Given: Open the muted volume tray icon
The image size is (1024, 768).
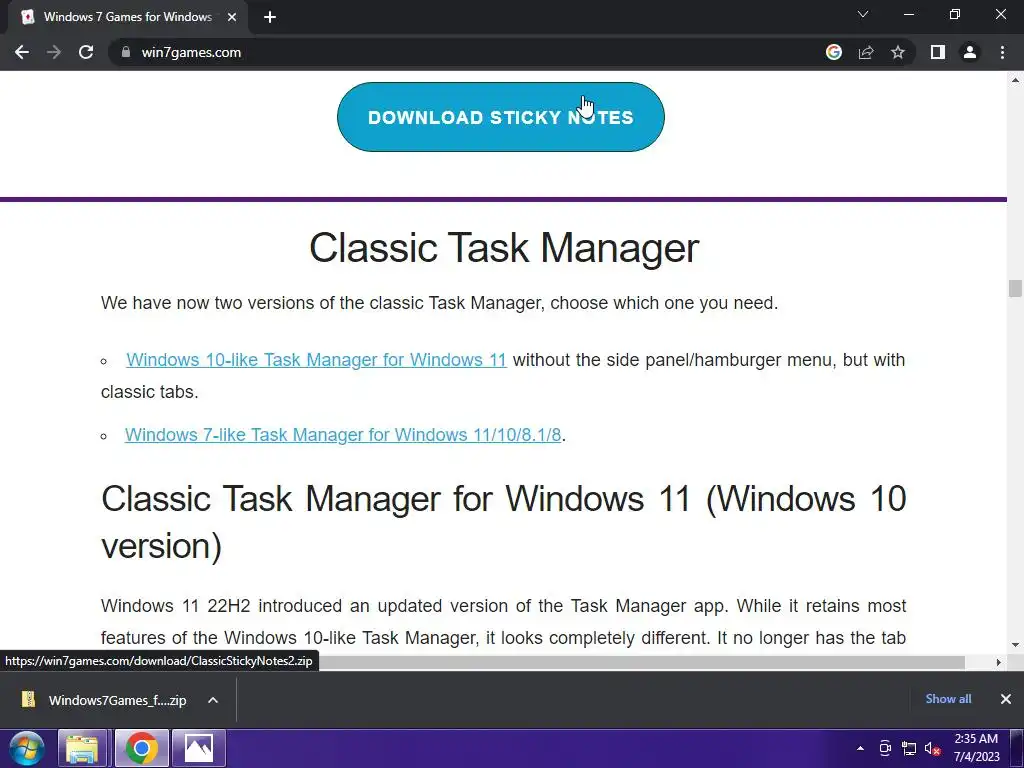Looking at the screenshot, I should point(932,748).
